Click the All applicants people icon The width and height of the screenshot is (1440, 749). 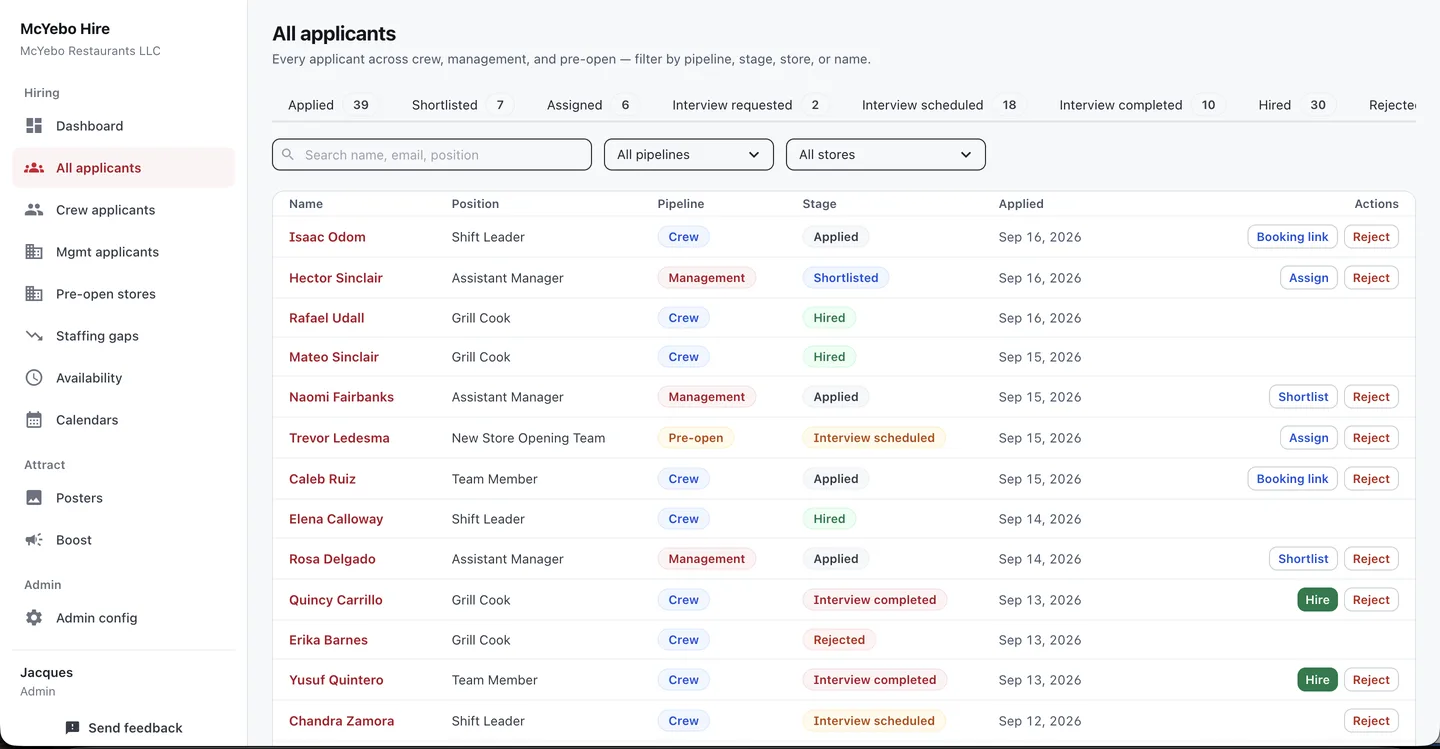pos(34,168)
